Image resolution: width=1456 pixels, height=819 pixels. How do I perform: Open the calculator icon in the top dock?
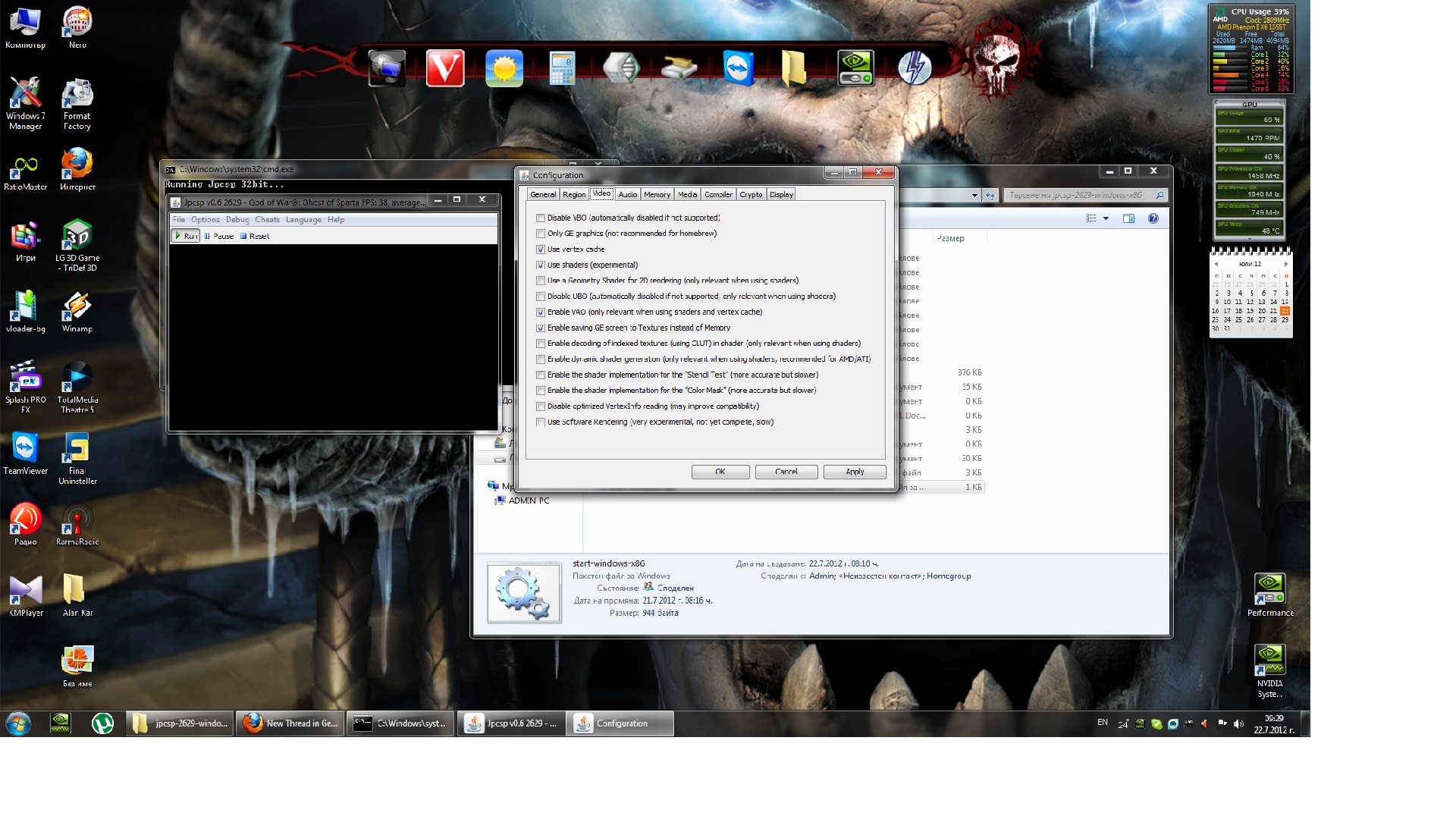click(562, 69)
